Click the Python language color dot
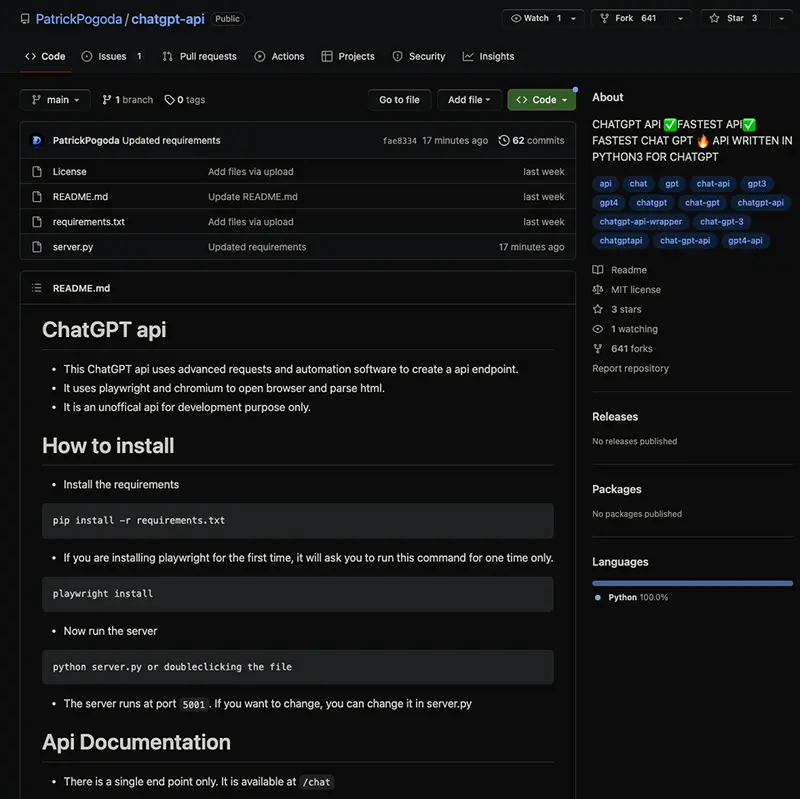 tap(597, 597)
